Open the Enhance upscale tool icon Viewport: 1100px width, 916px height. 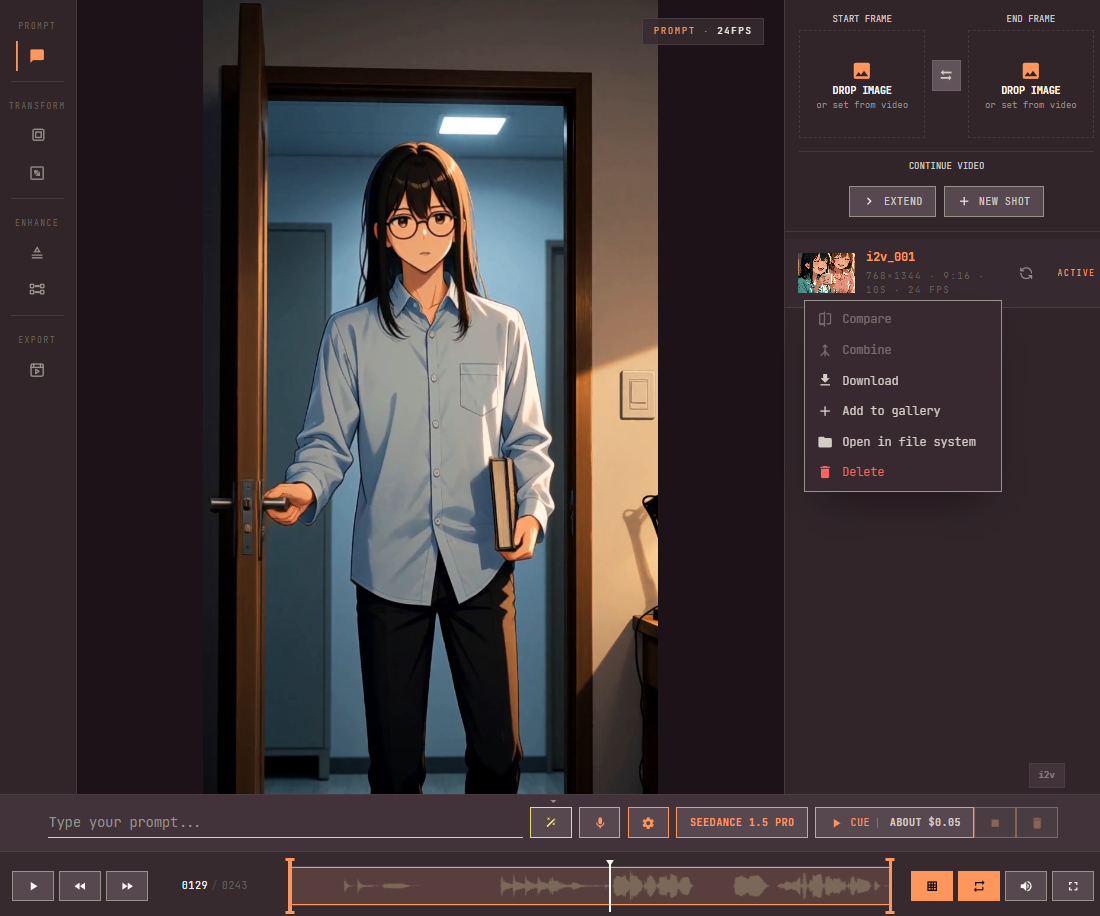tap(37, 252)
